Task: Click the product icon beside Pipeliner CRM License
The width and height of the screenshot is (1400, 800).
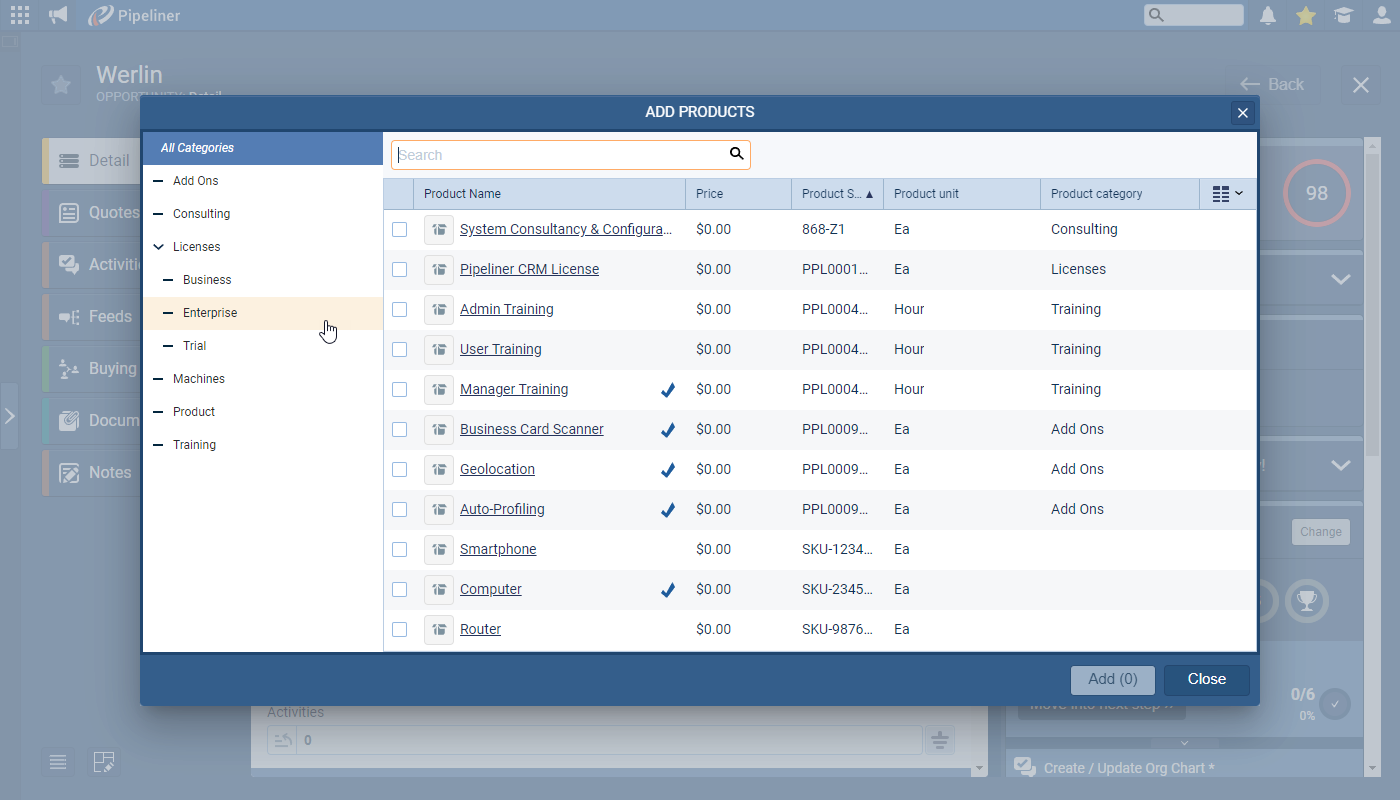Action: point(438,270)
